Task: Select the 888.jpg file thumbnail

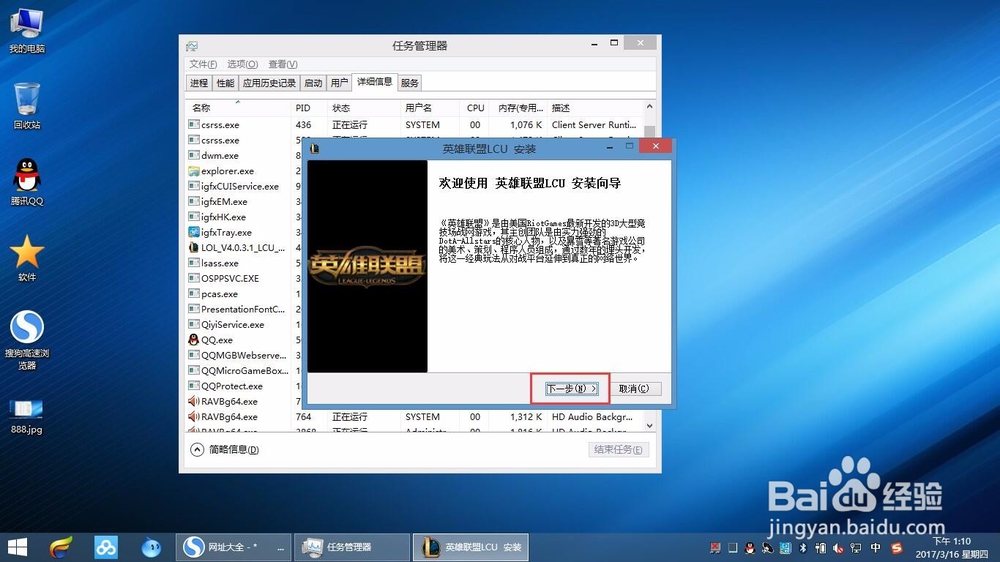Action: [27, 417]
